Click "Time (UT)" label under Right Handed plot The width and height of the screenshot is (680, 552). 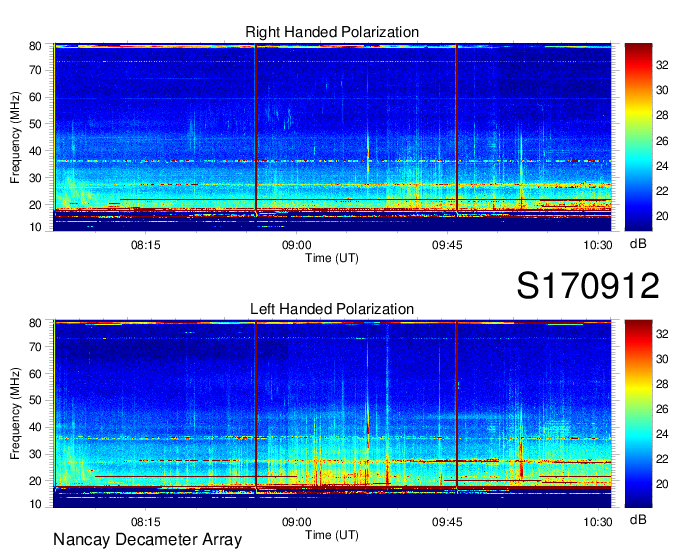point(332,258)
